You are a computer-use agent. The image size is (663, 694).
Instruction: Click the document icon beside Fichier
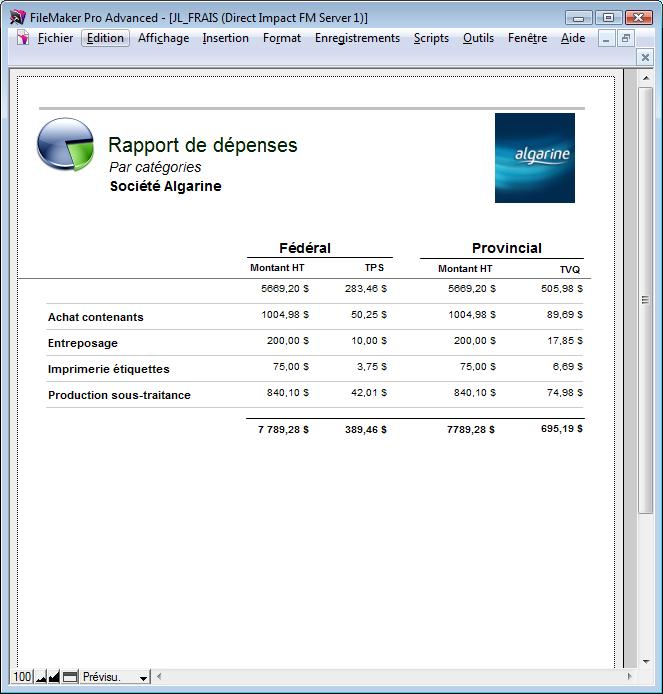point(23,38)
